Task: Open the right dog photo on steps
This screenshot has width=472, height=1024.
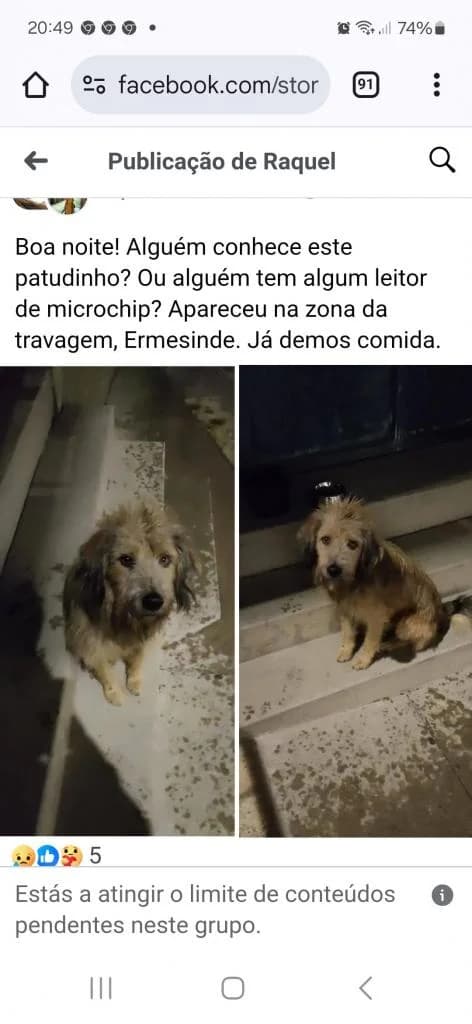Action: pos(356,601)
